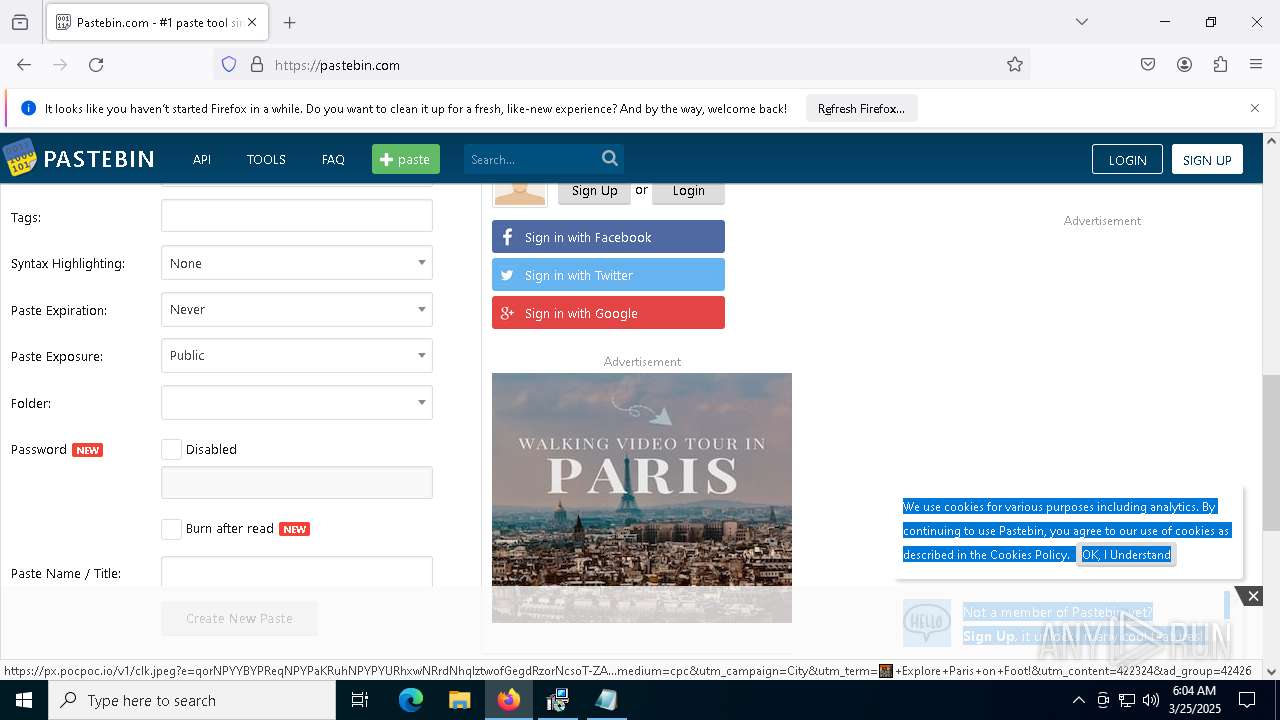Click the gray Login button
This screenshot has height=720, width=1280.
pos(688,191)
